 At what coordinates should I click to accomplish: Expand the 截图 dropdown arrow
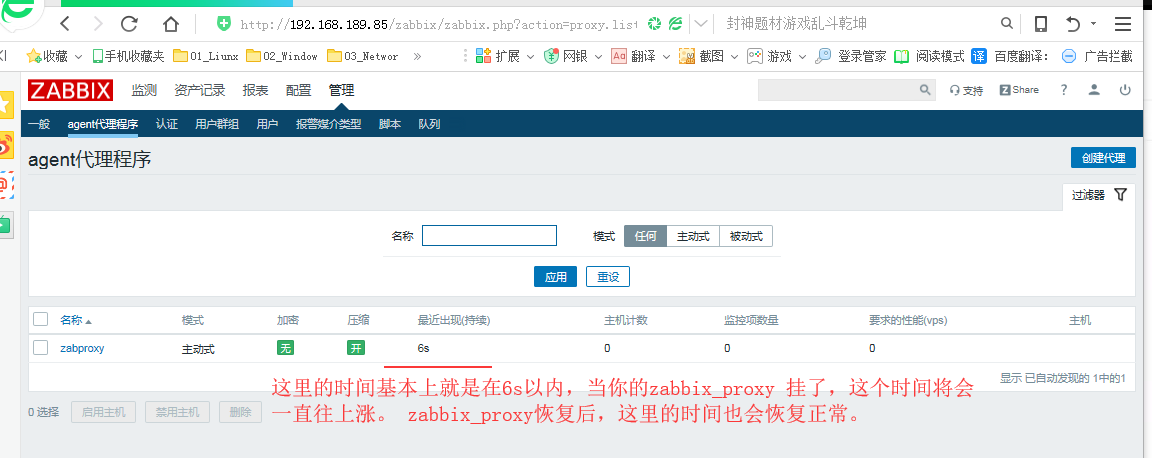point(733,57)
